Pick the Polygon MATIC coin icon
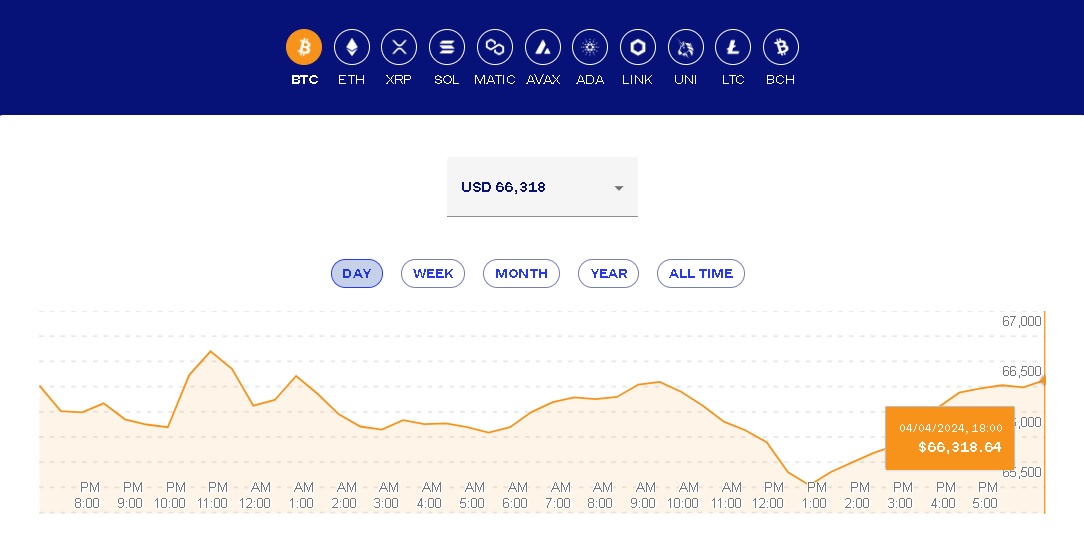 pyautogui.click(x=494, y=47)
